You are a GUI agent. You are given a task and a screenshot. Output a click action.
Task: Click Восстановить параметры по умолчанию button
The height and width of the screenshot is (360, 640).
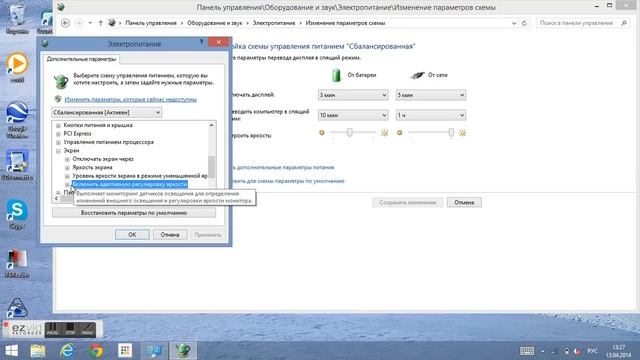click(x=134, y=213)
